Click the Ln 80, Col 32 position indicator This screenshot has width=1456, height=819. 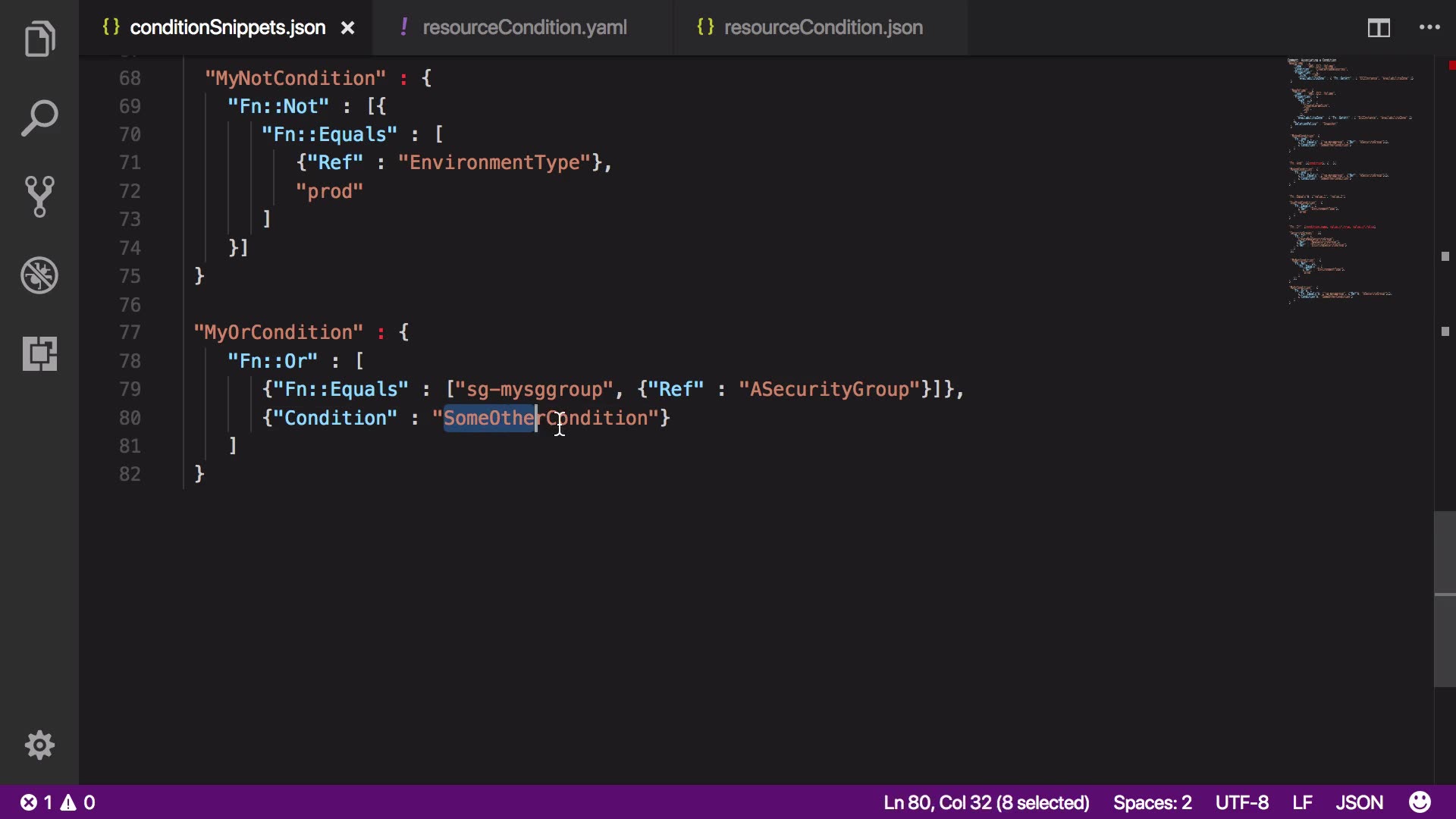(x=986, y=802)
